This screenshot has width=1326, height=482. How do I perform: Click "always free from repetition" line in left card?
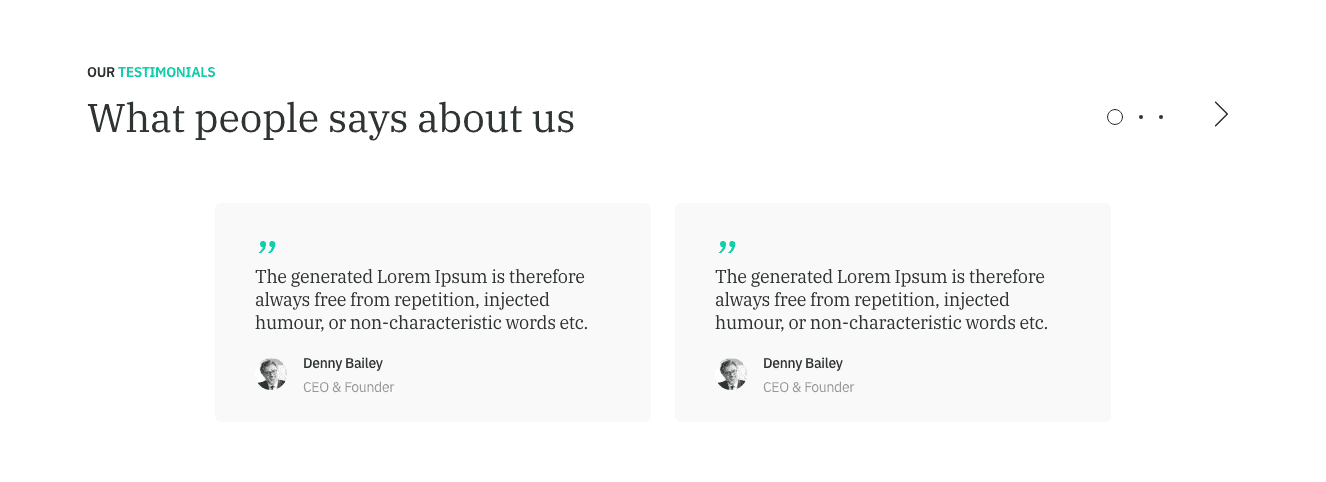(x=402, y=300)
